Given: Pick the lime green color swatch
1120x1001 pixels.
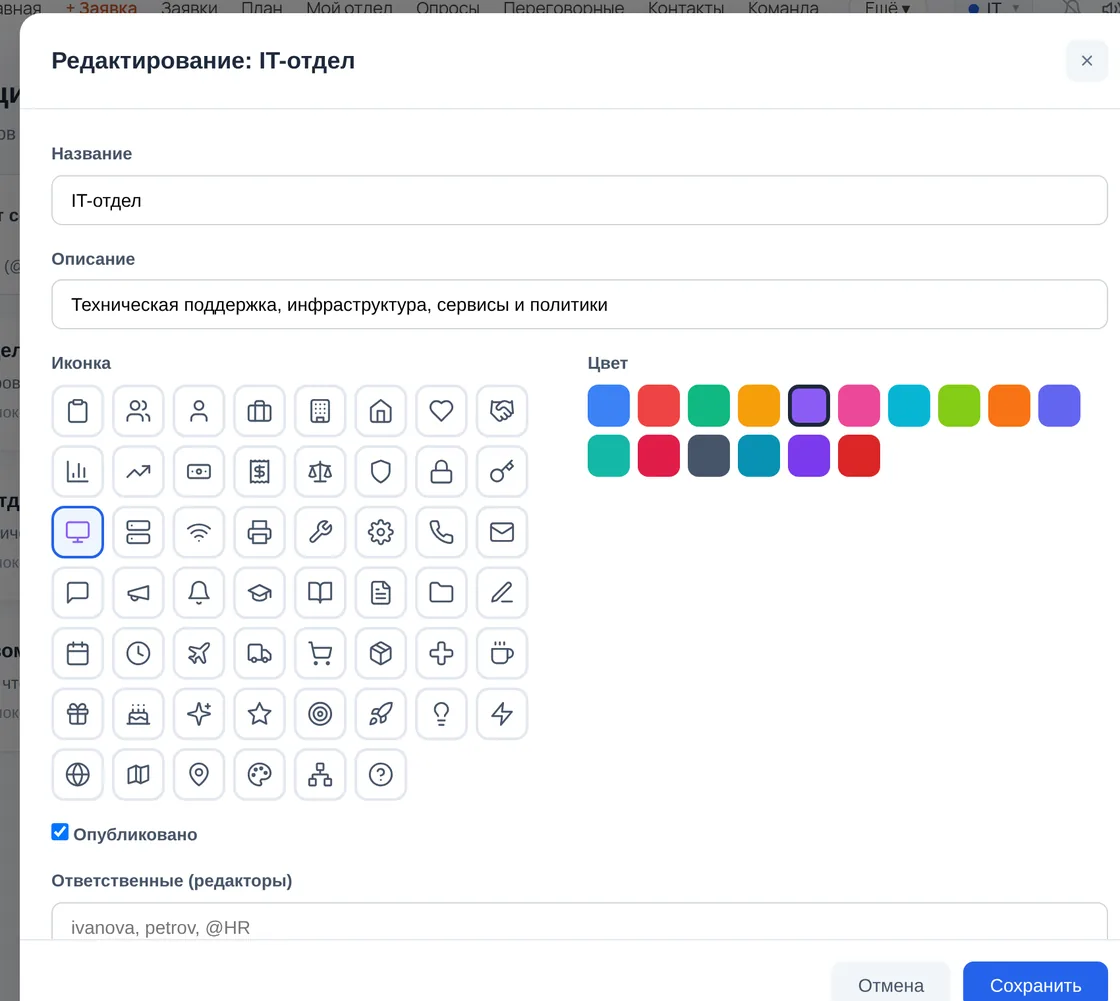Looking at the screenshot, I should click(x=959, y=406).
